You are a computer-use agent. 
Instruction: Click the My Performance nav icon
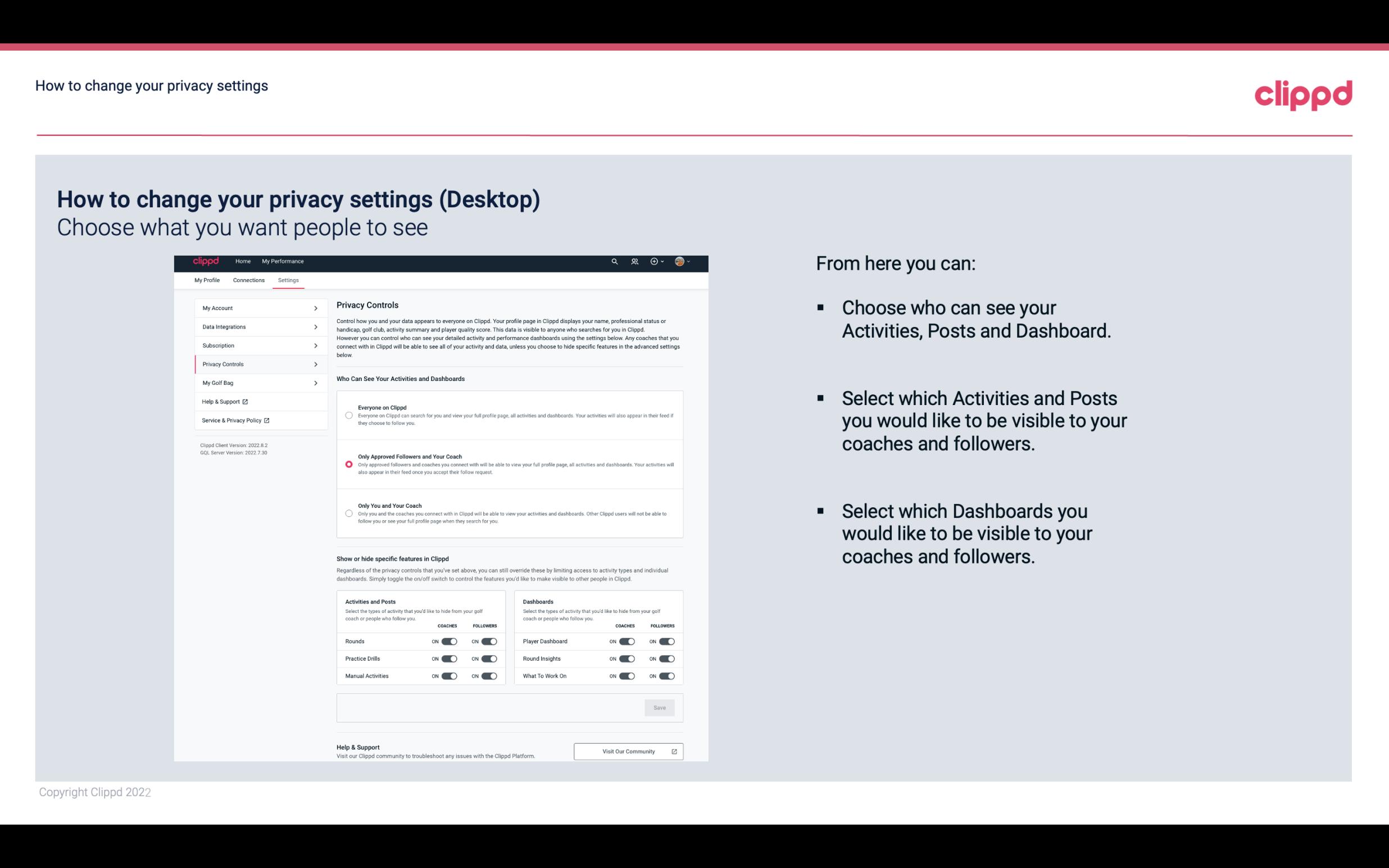pyautogui.click(x=282, y=261)
